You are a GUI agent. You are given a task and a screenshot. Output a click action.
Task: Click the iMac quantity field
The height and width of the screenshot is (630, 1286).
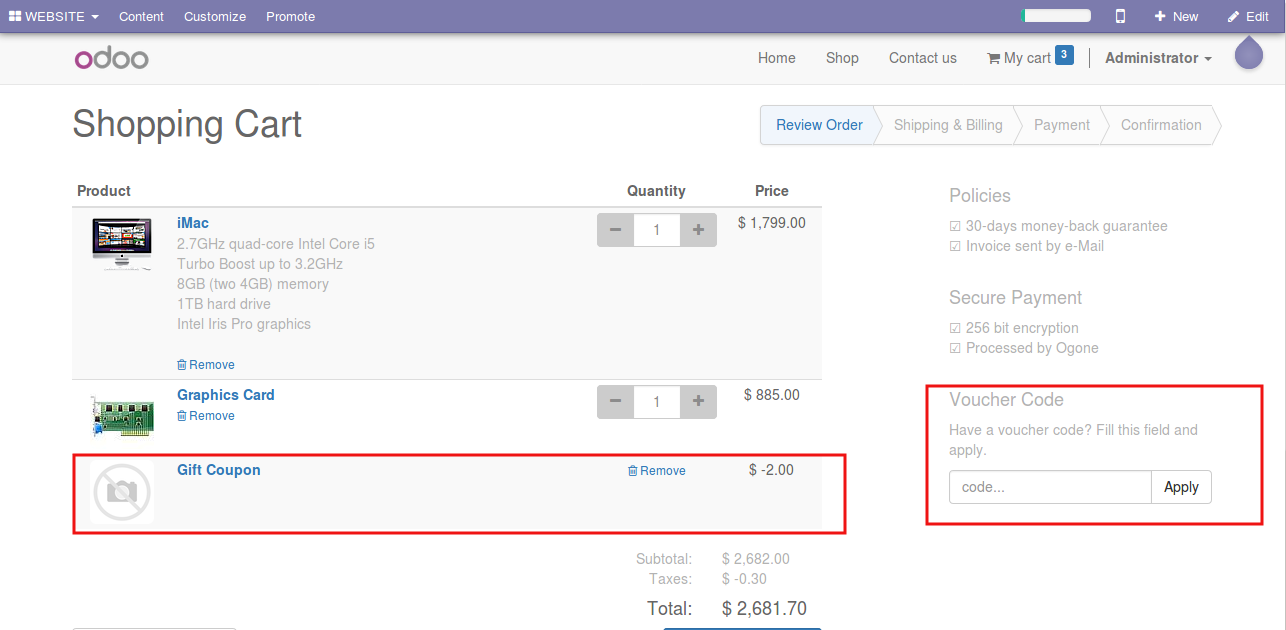(x=657, y=230)
